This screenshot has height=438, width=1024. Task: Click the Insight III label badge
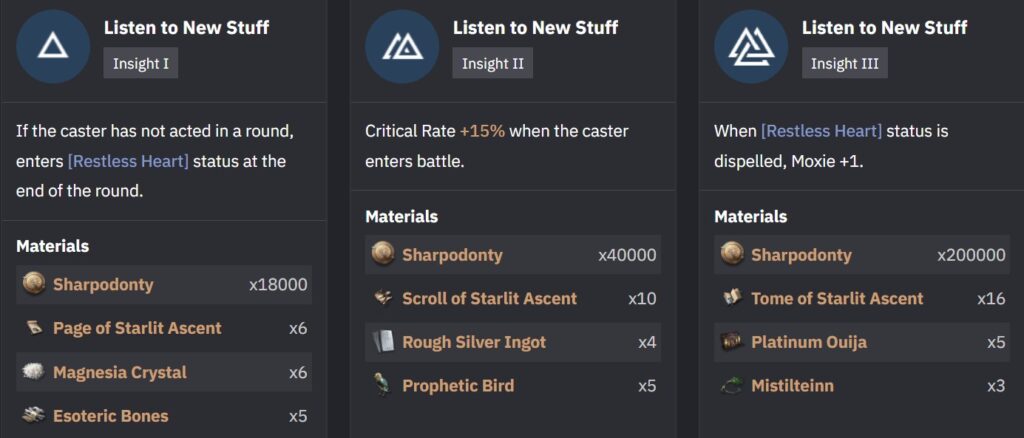844,64
